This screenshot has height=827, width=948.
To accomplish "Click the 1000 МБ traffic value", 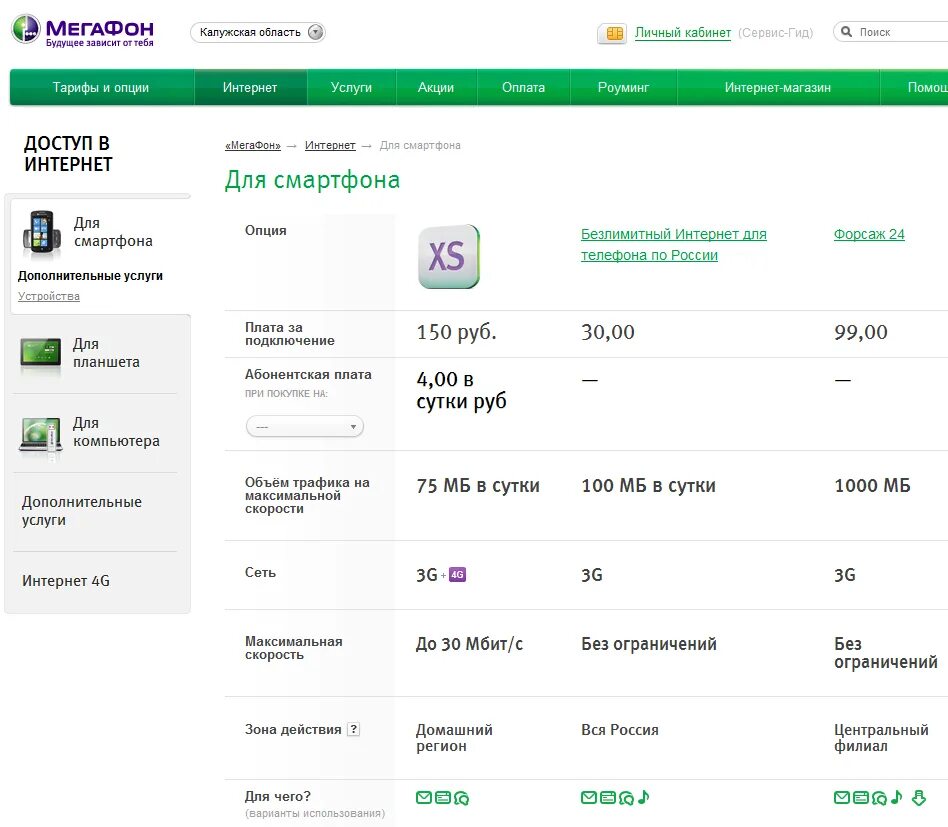I will [x=872, y=485].
